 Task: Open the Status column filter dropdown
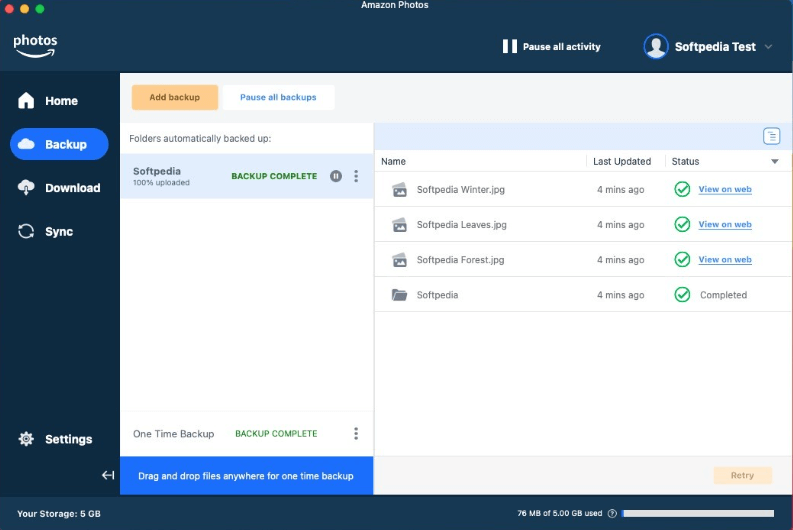point(774,161)
